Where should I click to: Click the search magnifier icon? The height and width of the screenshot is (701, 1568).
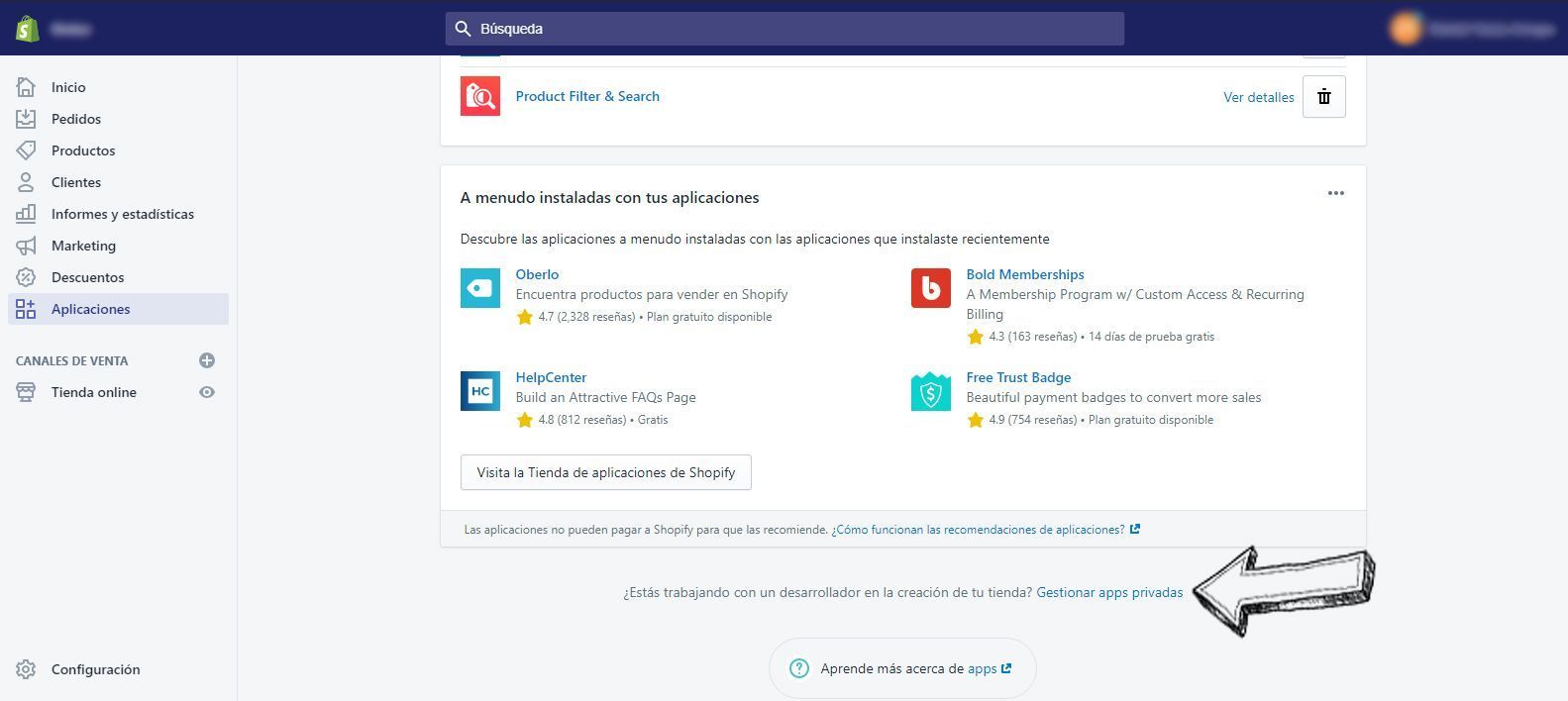tap(463, 29)
